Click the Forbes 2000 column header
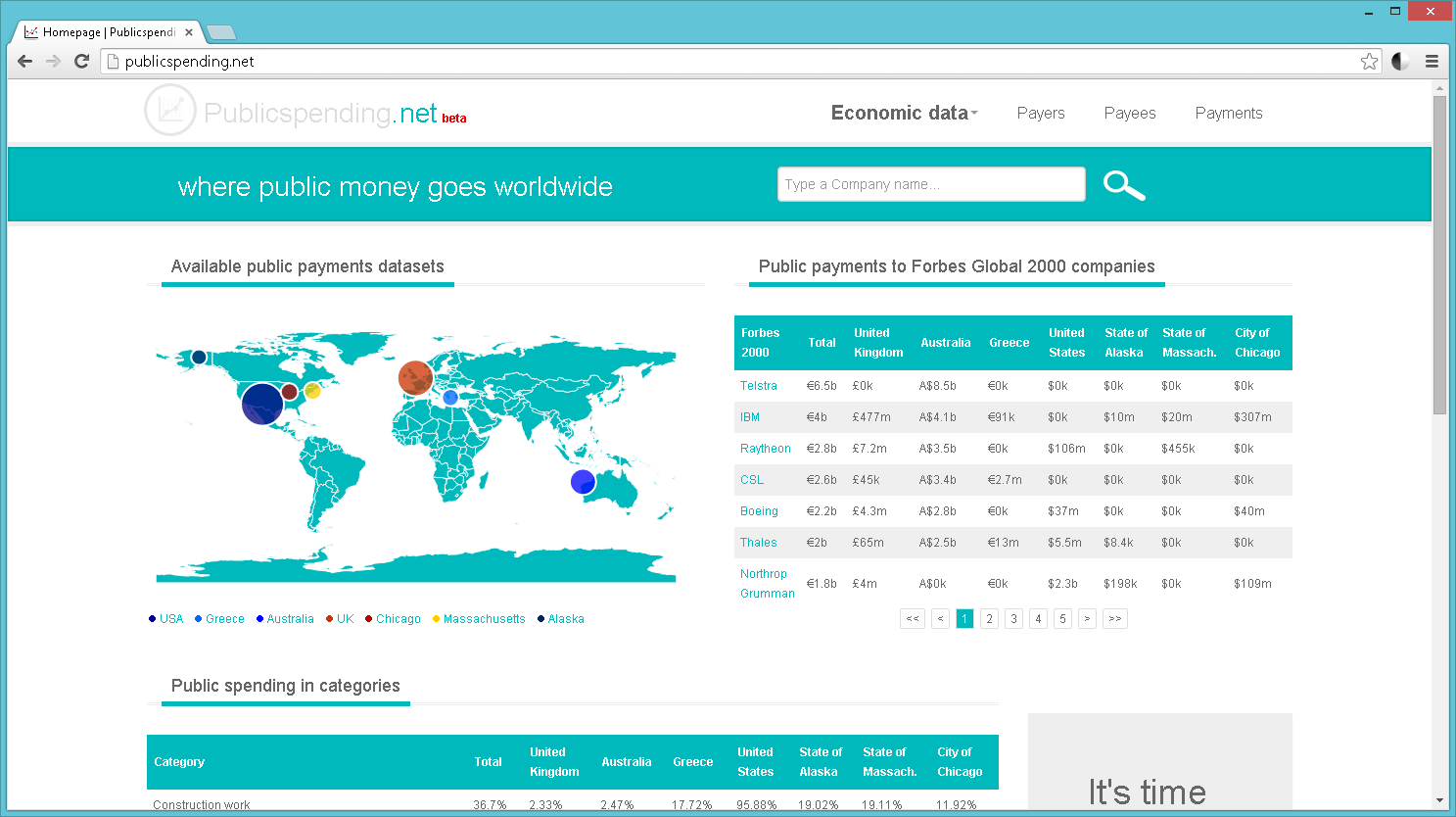Screen dimensions: 1456x817 coord(761,343)
